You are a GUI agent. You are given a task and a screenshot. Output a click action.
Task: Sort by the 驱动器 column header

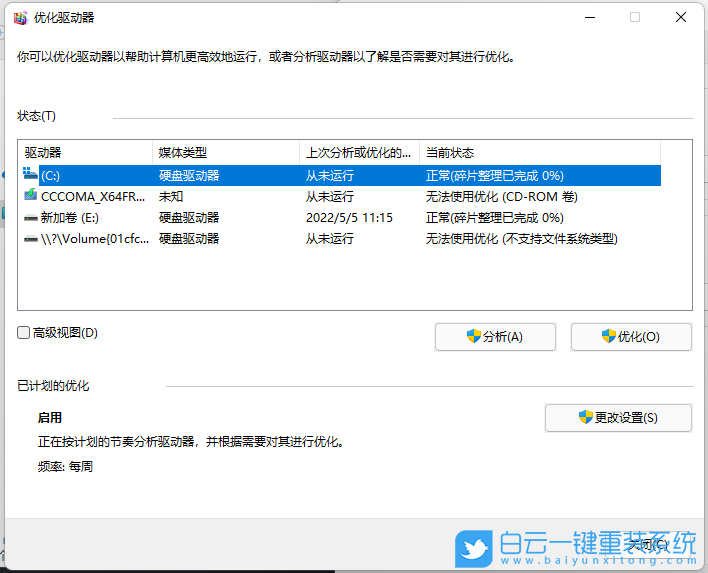(x=85, y=153)
